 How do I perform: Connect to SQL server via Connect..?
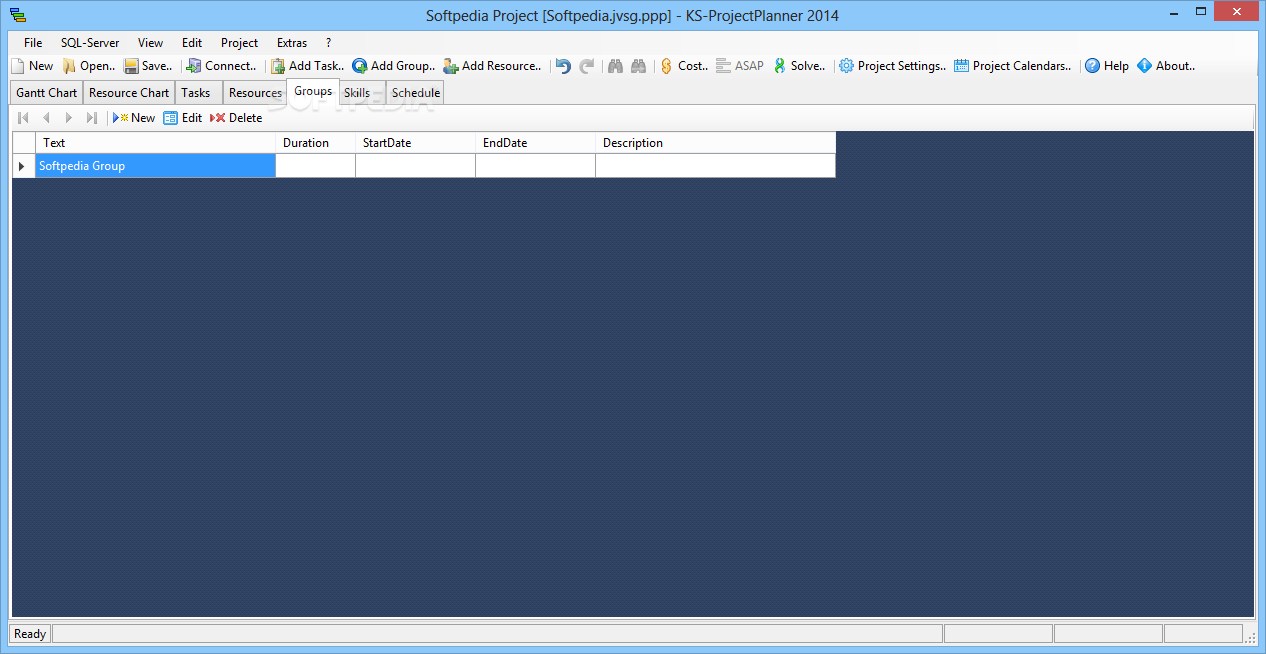[221, 66]
